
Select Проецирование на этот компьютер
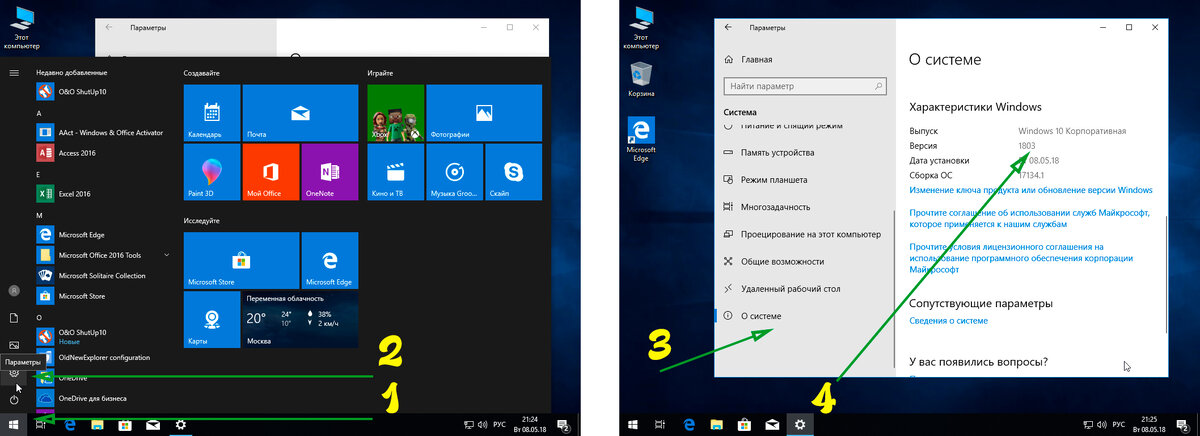click(800, 234)
